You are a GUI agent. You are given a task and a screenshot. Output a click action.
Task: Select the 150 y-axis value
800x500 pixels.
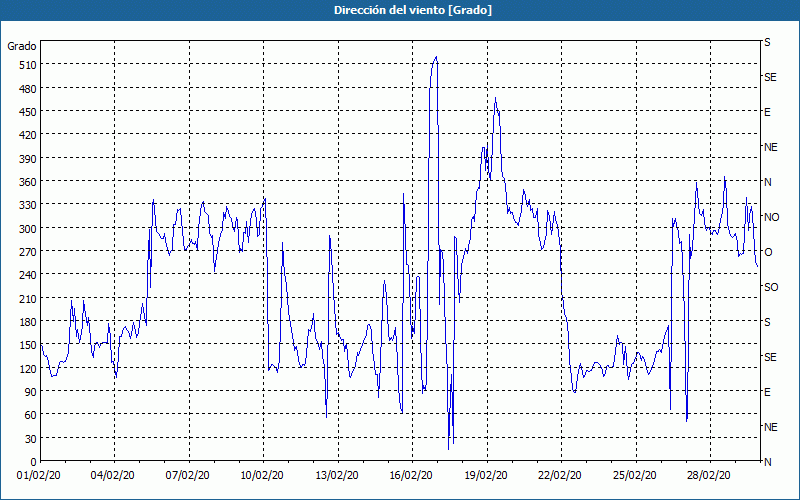27,345
